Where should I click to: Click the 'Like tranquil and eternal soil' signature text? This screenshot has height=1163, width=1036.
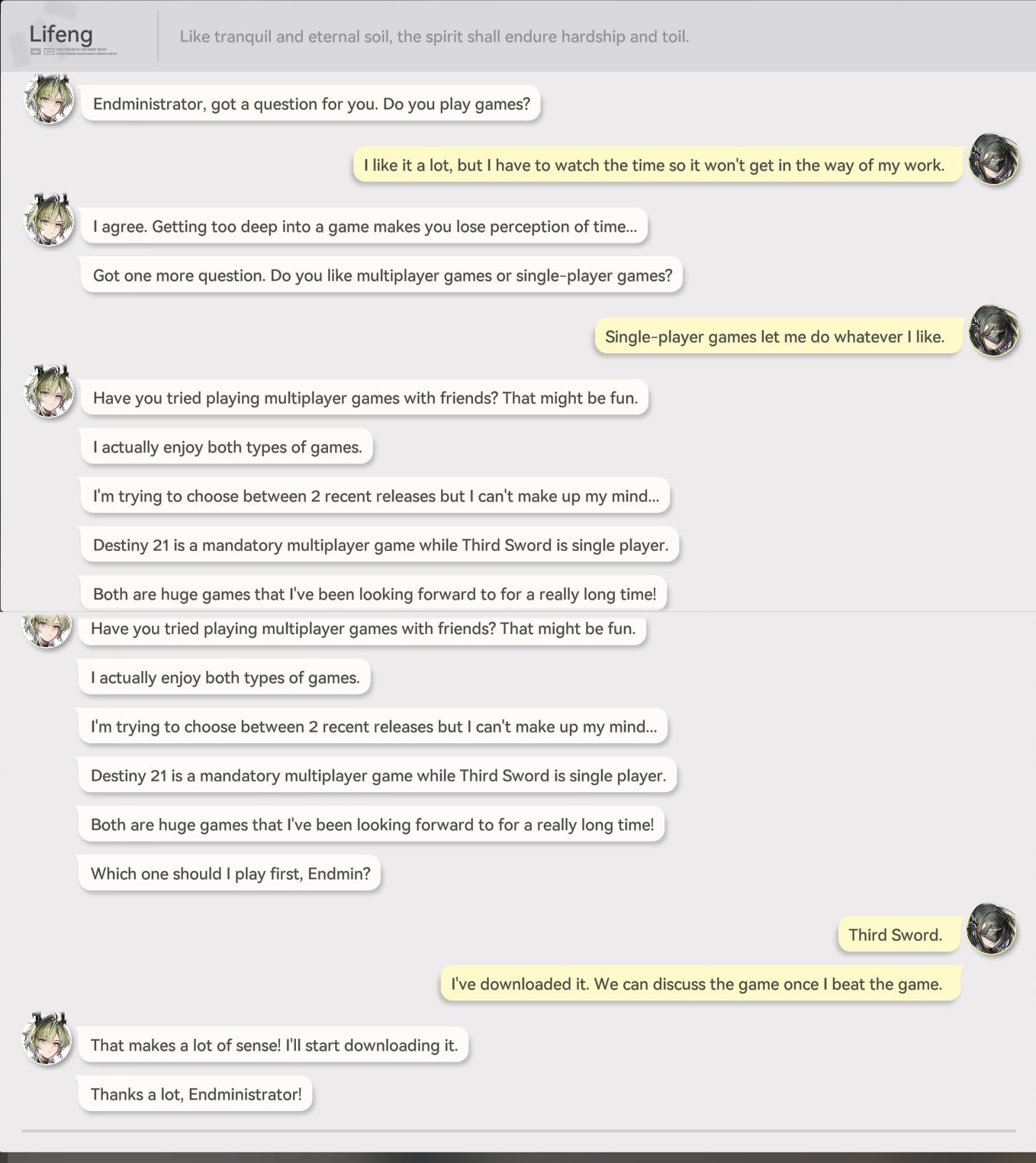(x=434, y=37)
